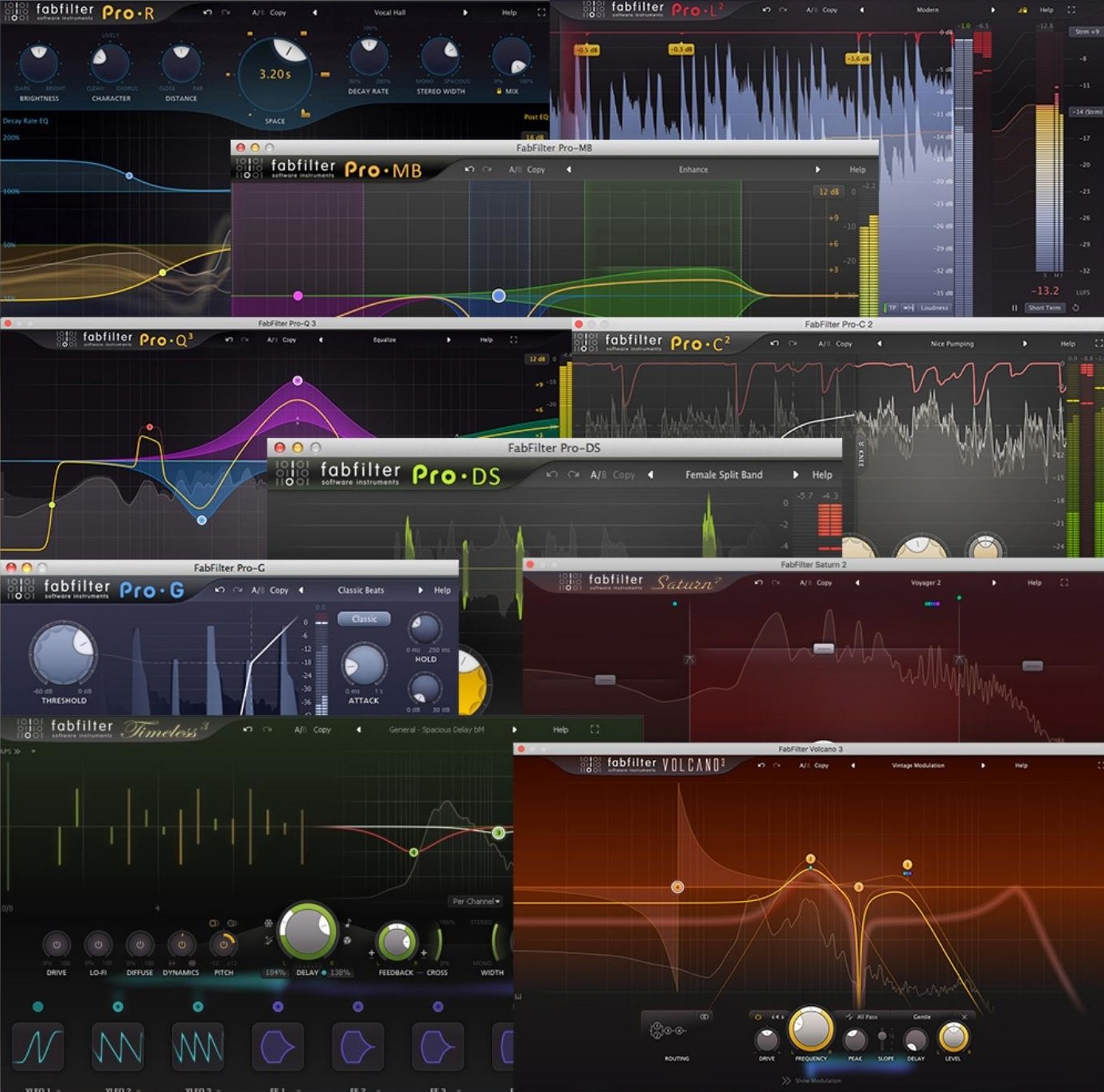
Task: Click 12 dB display range in Pro-MB
Action: (x=829, y=191)
